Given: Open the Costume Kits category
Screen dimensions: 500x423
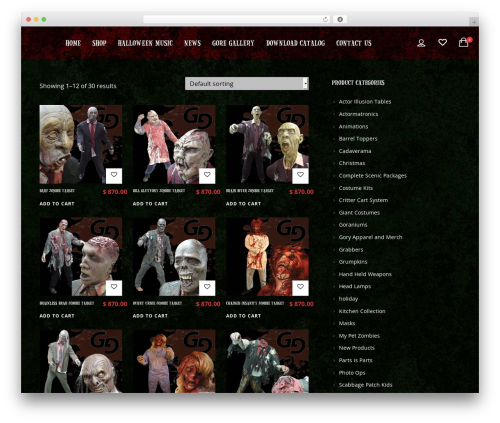Looking at the screenshot, I should pyautogui.click(x=356, y=188).
